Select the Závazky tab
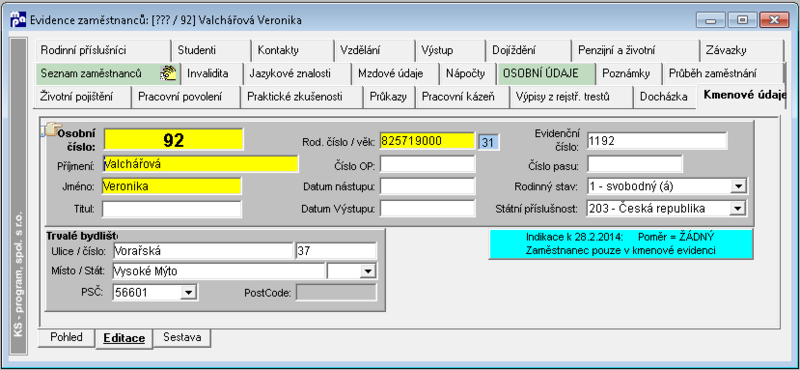The height and width of the screenshot is (370, 800). (741, 51)
